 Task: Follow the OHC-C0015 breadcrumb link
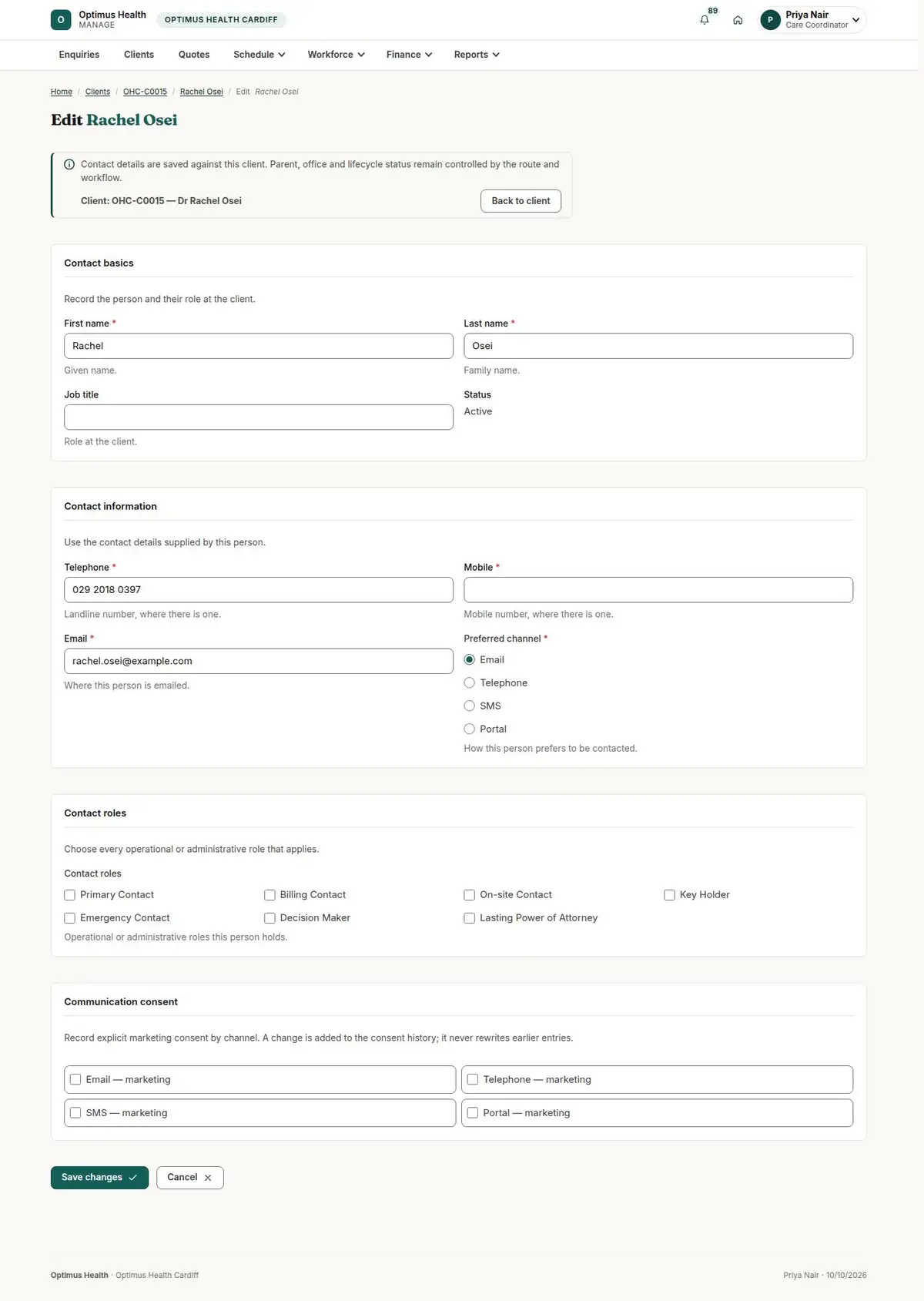[145, 92]
